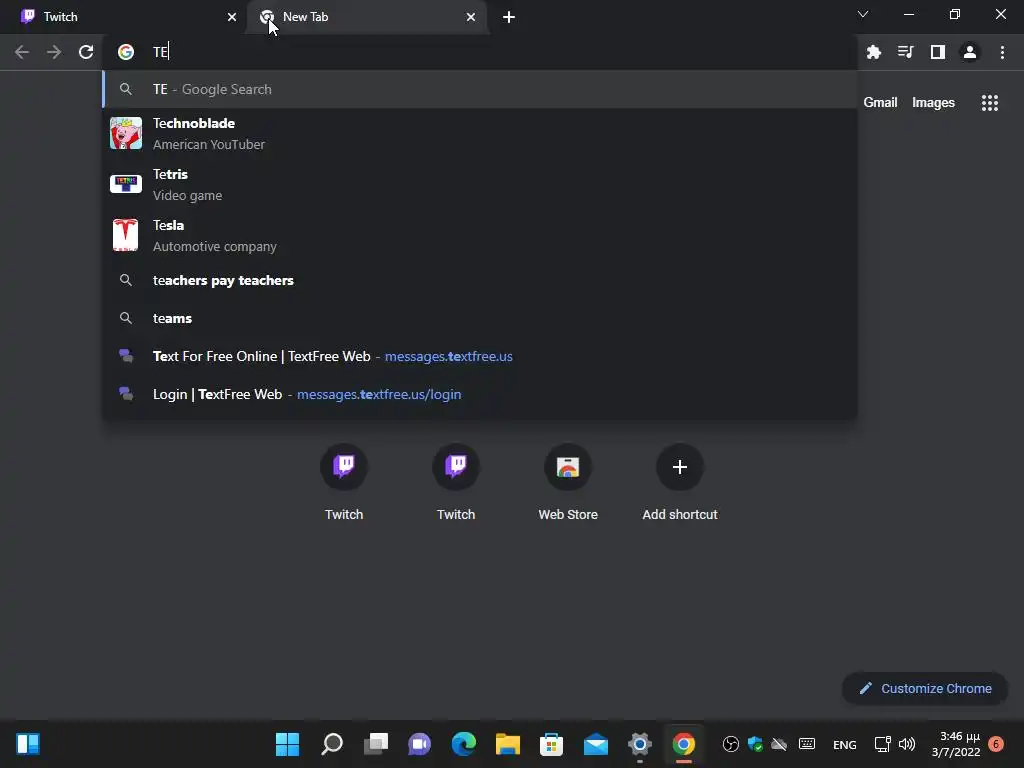Click Add shortcut plus tile

680,483
